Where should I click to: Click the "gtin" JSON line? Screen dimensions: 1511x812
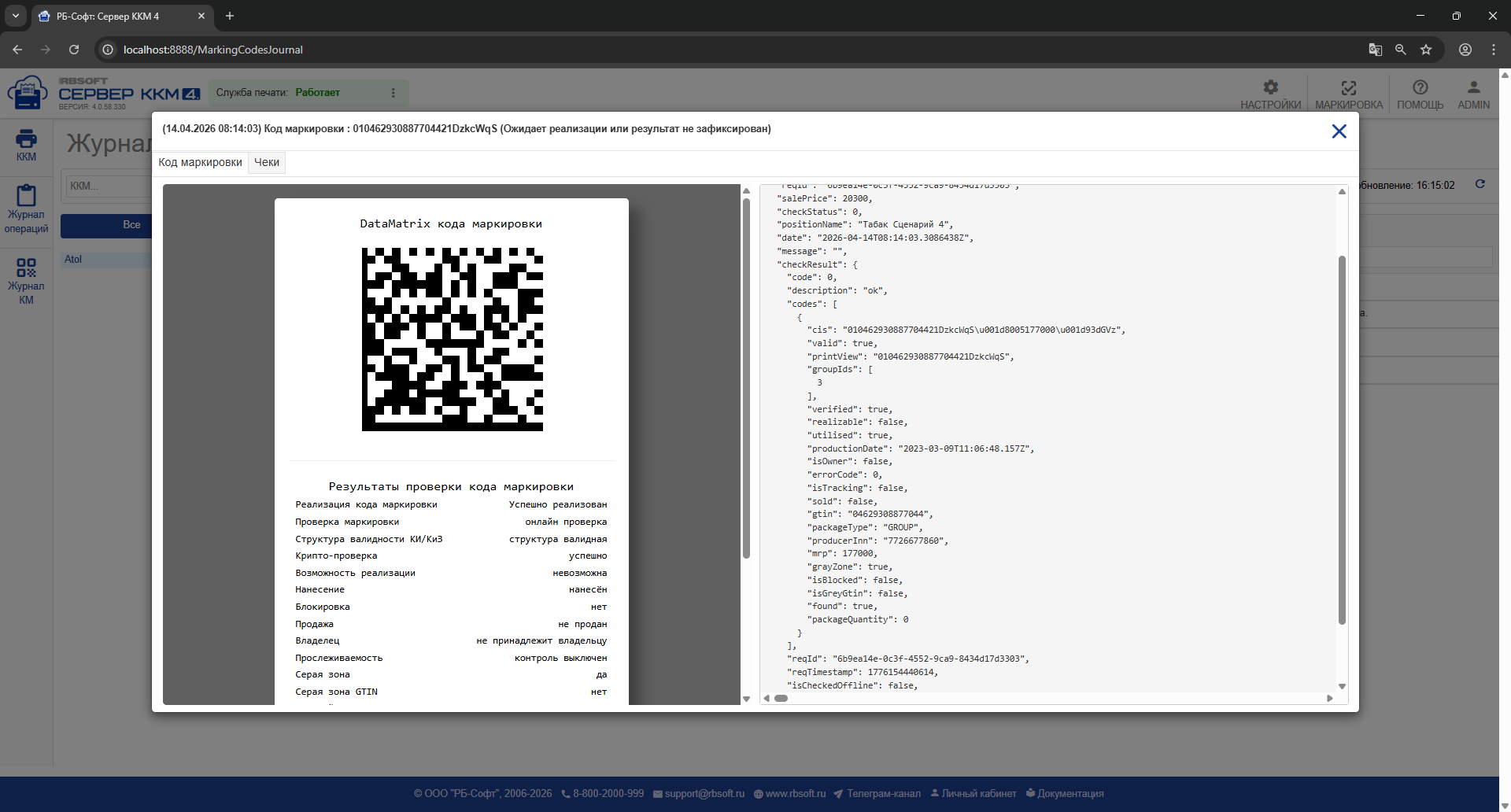tap(870, 515)
